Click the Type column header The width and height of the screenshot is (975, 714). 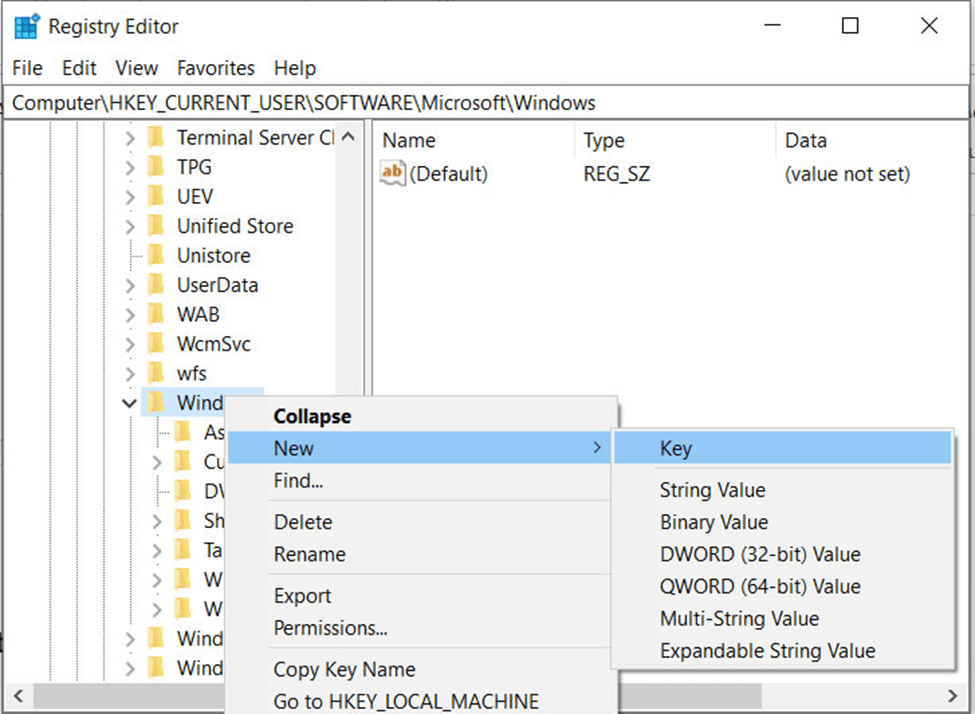coord(604,141)
